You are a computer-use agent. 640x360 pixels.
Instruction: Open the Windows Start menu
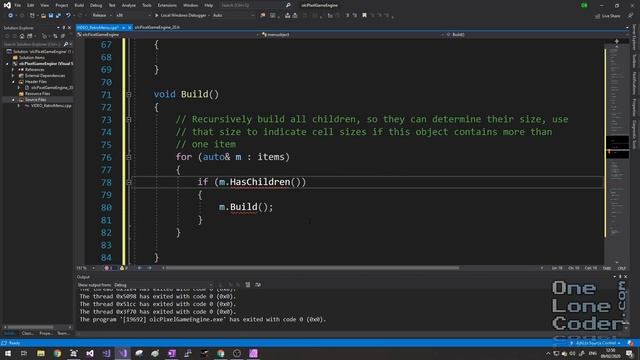click(x=8, y=353)
